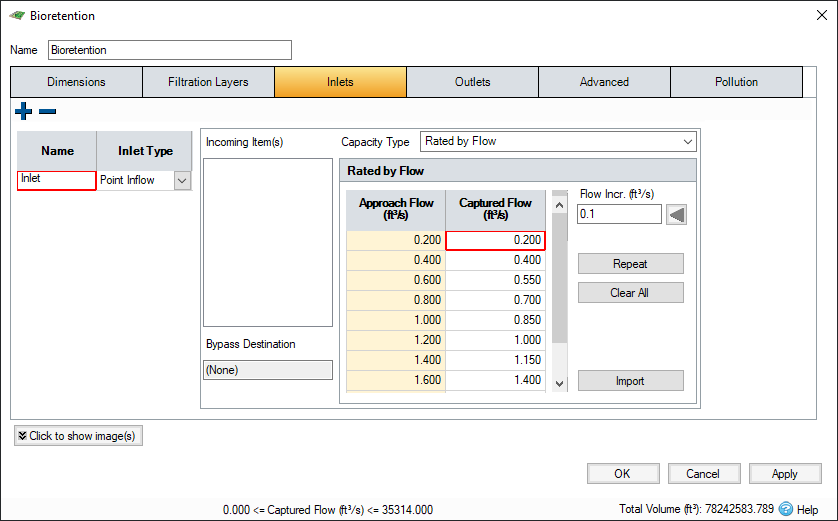This screenshot has height=521, width=838.
Task: Open the Pollution tab
Action: point(736,82)
